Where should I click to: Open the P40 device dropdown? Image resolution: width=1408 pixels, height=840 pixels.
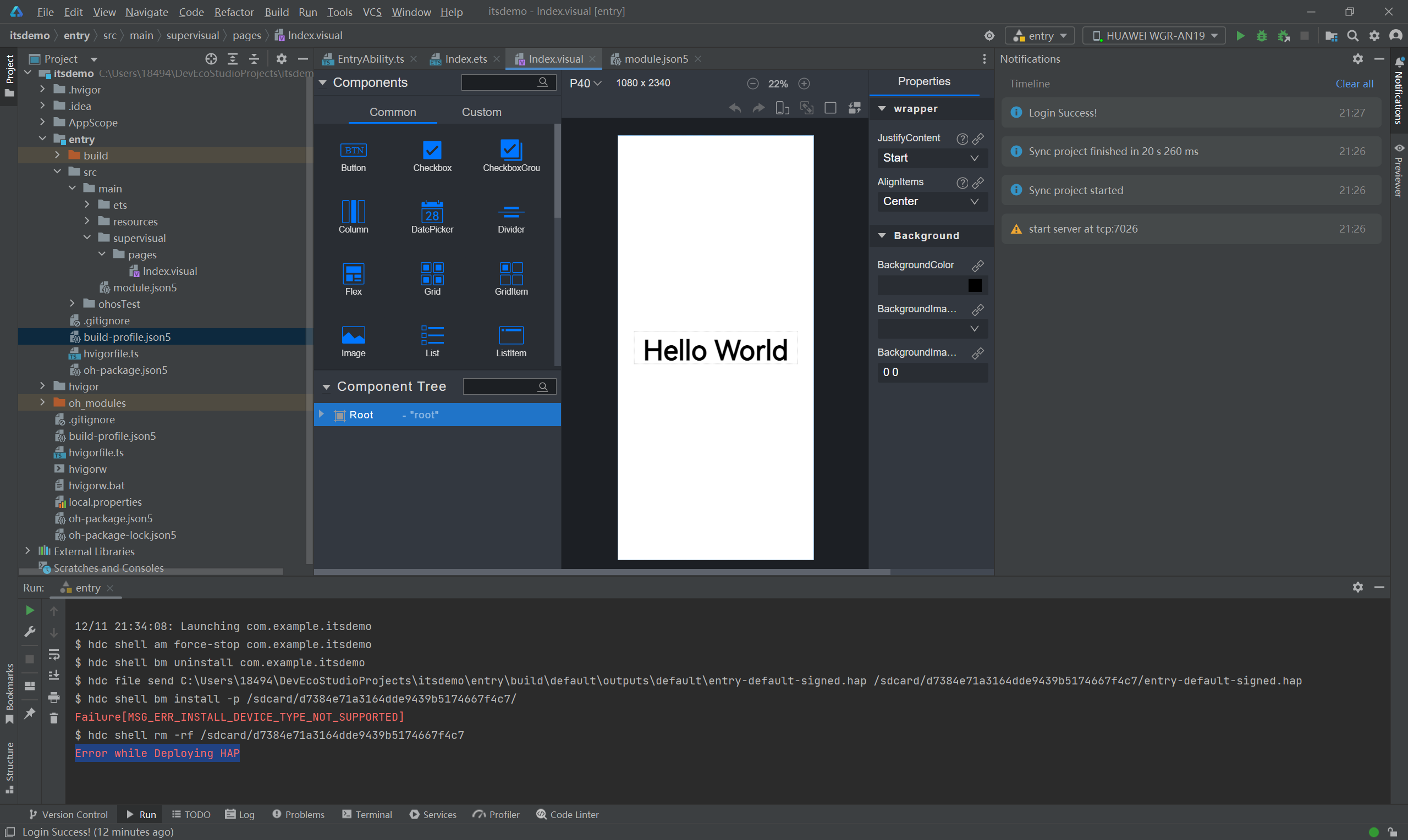(585, 84)
